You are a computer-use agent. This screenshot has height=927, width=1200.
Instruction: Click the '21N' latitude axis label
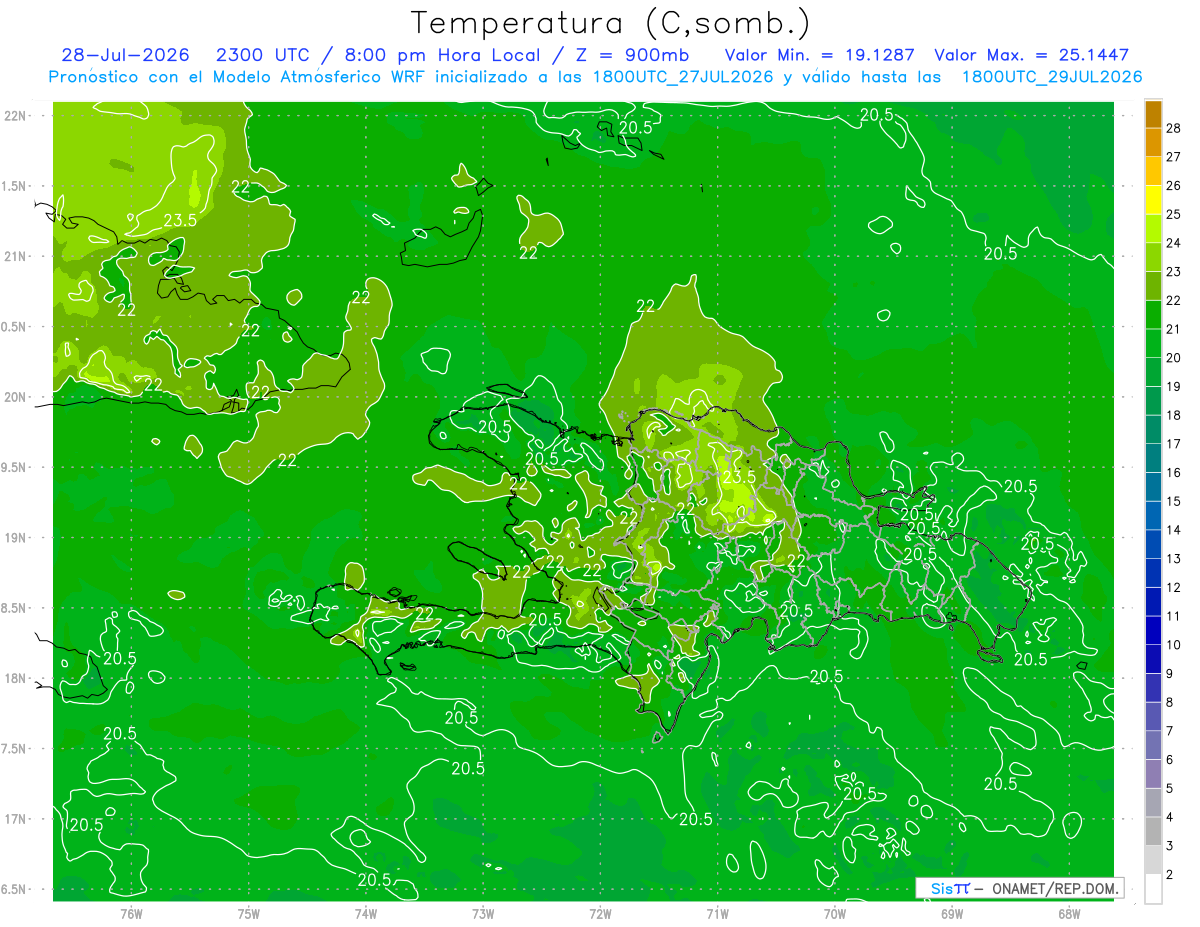17,256
